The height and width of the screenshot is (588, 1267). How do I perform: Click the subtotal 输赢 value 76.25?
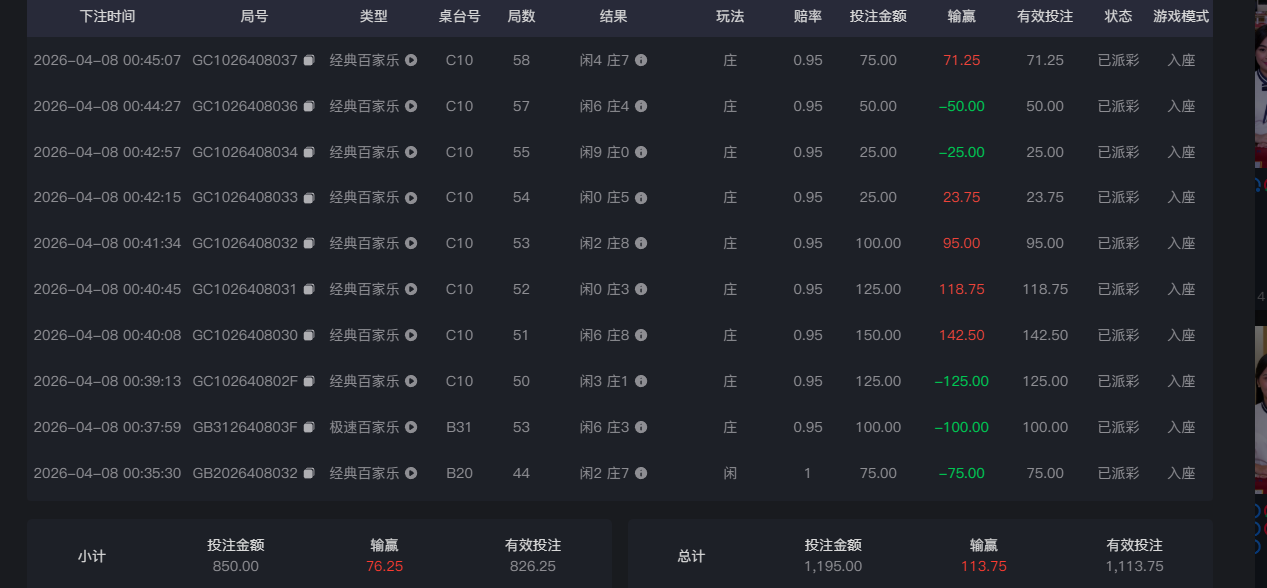click(x=386, y=566)
